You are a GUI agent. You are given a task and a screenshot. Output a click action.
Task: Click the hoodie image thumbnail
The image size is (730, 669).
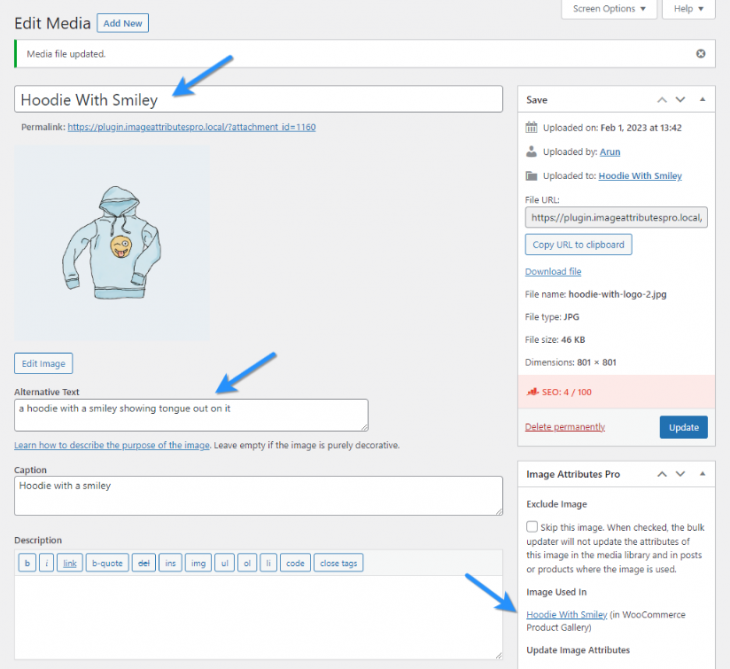tap(111, 245)
